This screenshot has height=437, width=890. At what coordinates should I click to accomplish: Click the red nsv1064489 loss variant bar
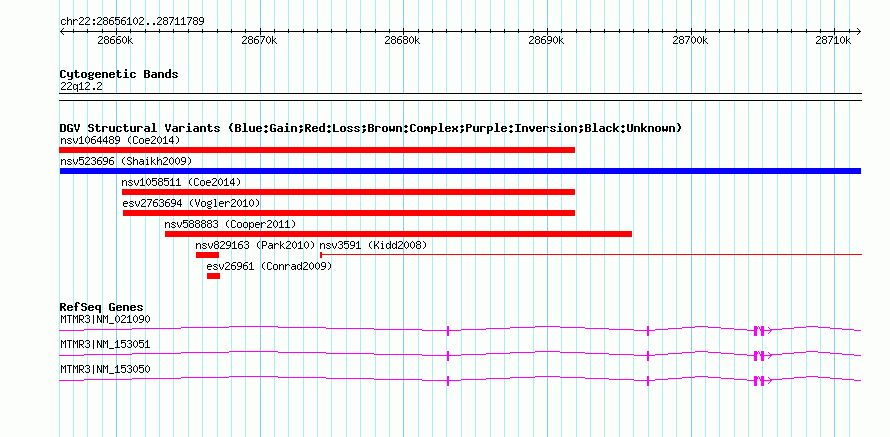[317, 150]
